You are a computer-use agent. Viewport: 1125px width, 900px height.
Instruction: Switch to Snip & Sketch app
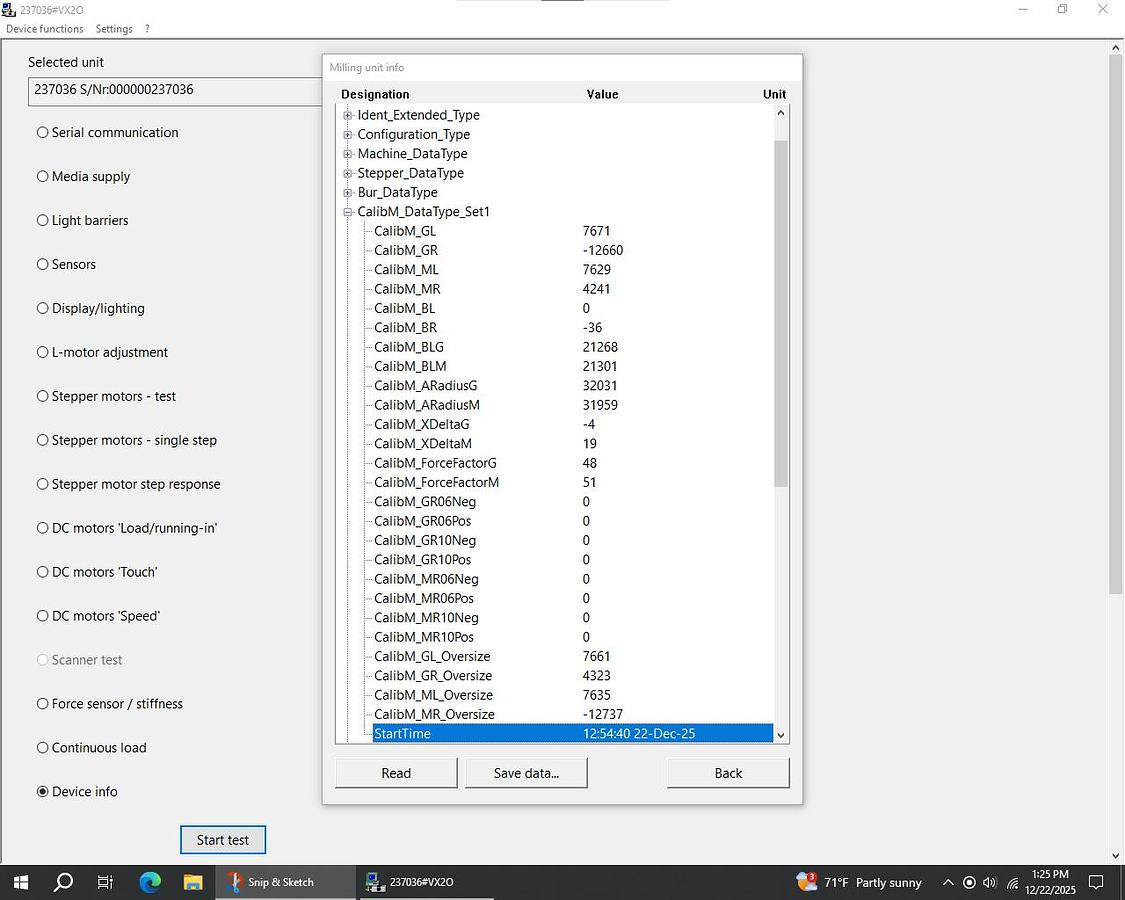[x=271, y=882]
